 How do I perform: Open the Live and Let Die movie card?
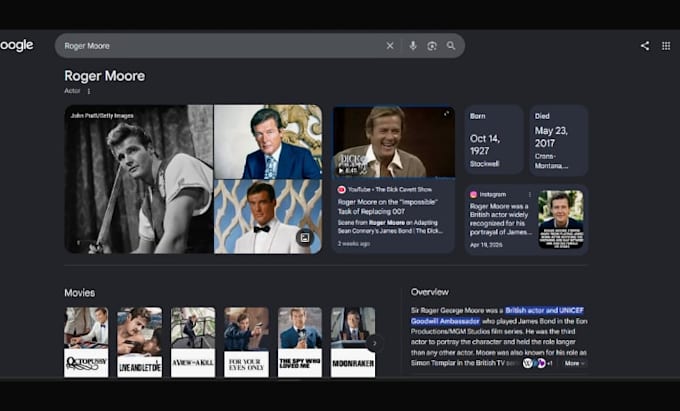click(x=140, y=342)
